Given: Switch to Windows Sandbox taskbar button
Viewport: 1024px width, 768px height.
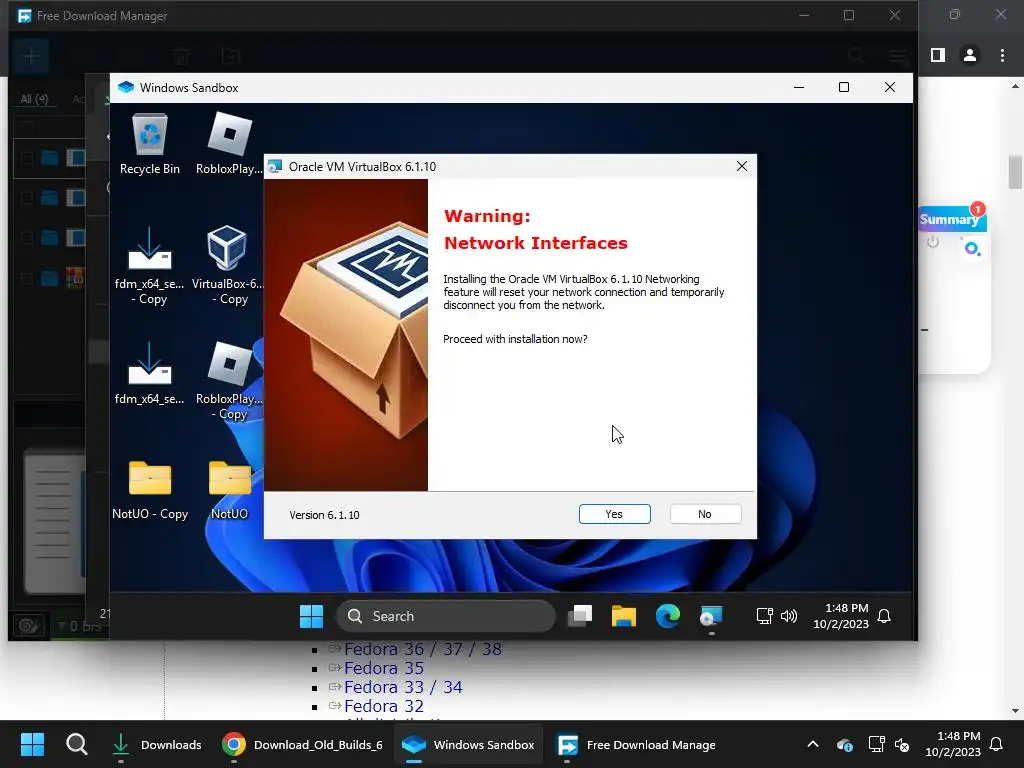Looking at the screenshot, I should [x=468, y=744].
